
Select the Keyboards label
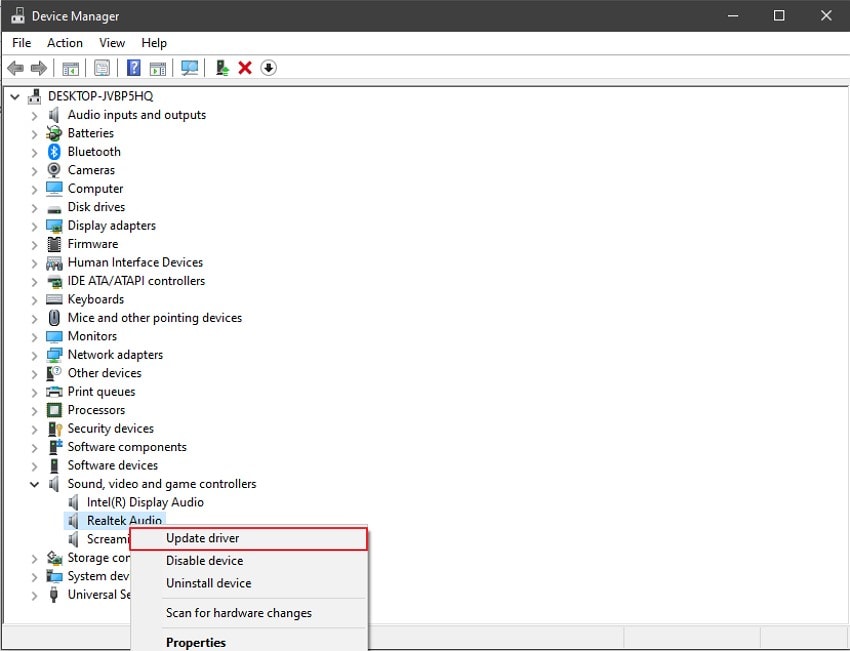click(x=95, y=299)
